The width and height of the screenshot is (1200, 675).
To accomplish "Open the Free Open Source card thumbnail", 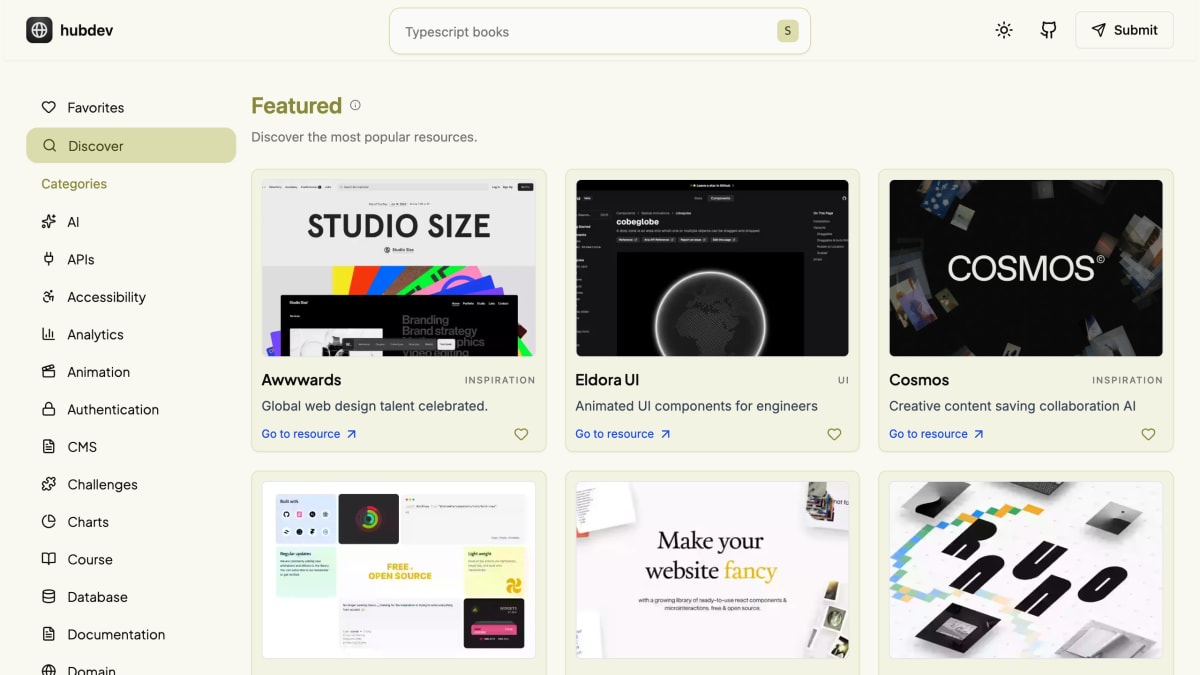I will [398, 570].
